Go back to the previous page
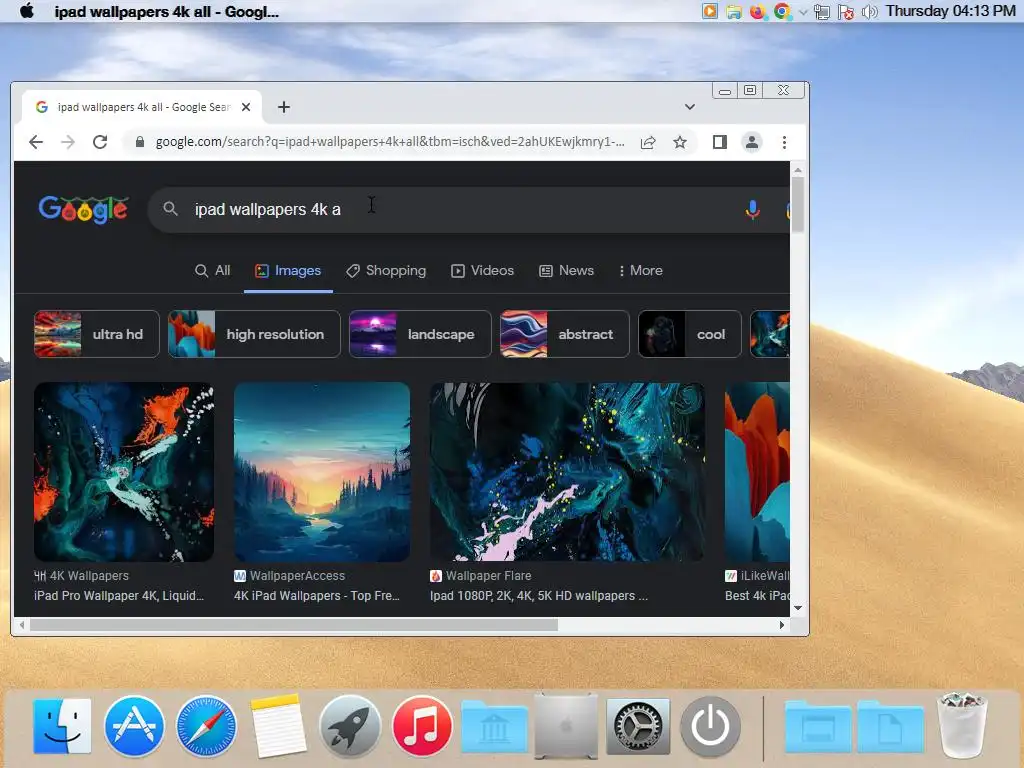 (x=36, y=142)
